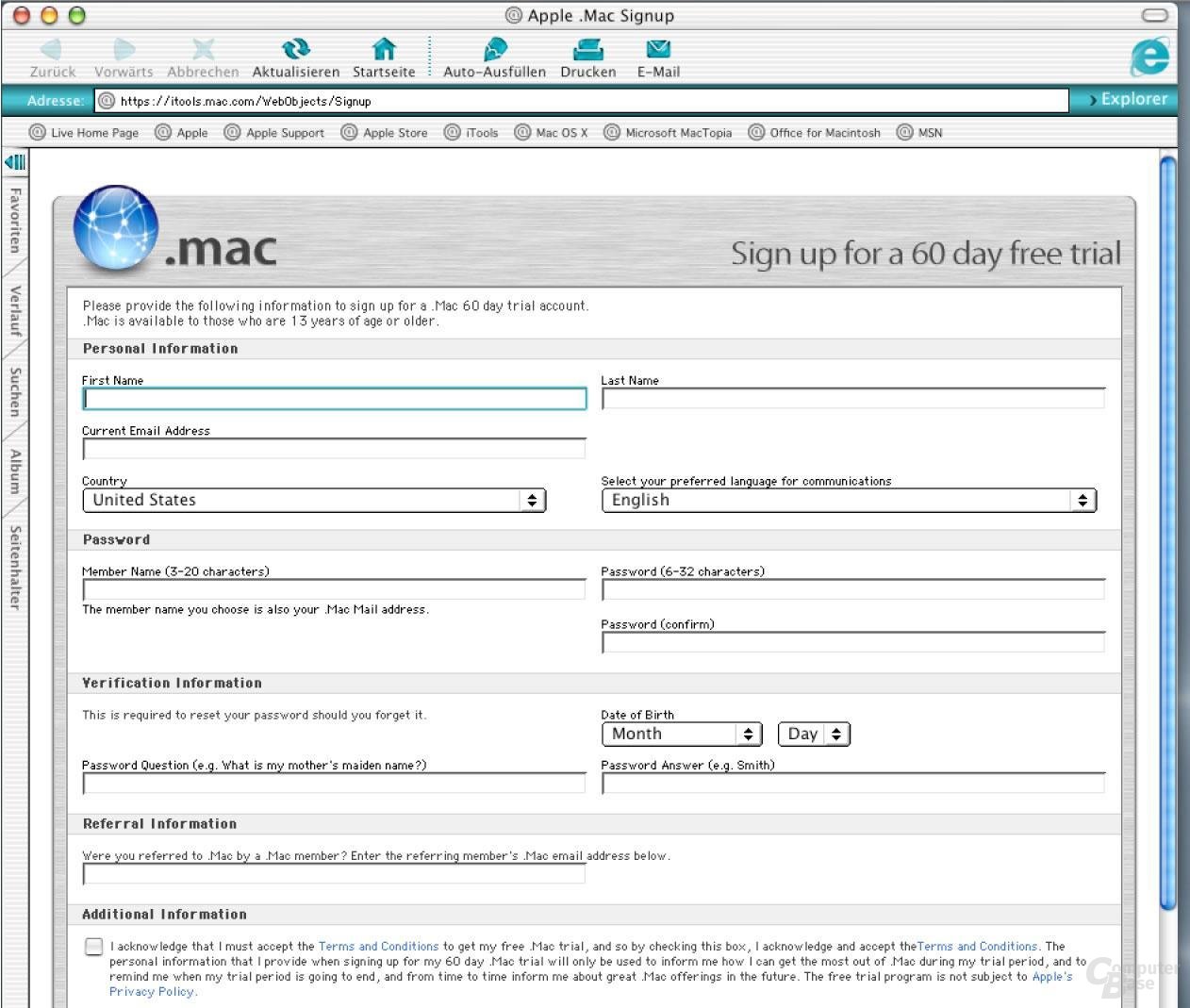Open the Seitenhalter sidebar tab
1190x1008 pixels.
point(15,567)
